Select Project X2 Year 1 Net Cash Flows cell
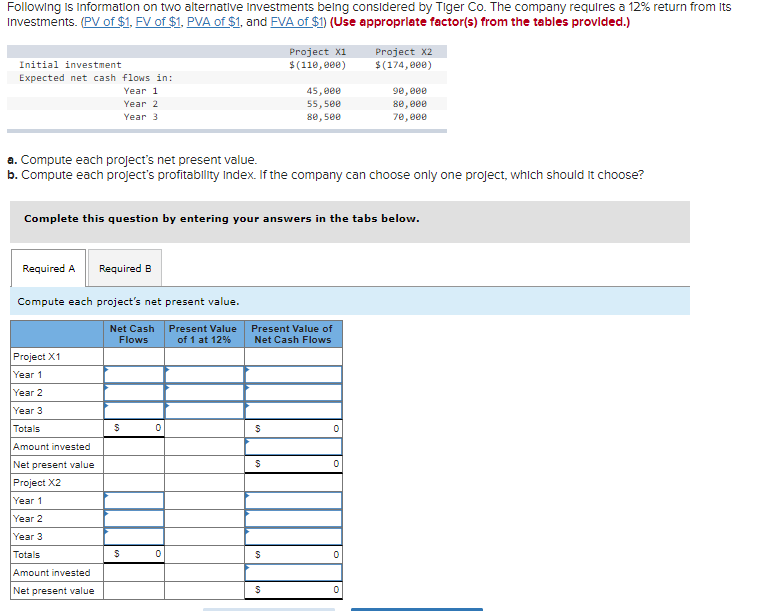 (x=134, y=501)
